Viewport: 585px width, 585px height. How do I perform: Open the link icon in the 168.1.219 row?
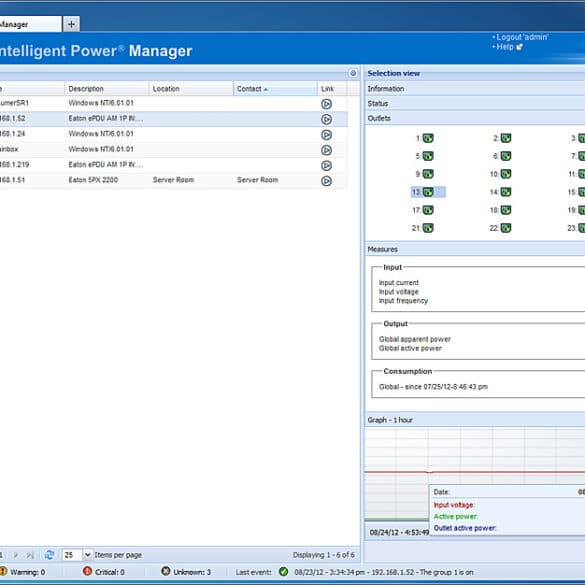[326, 165]
